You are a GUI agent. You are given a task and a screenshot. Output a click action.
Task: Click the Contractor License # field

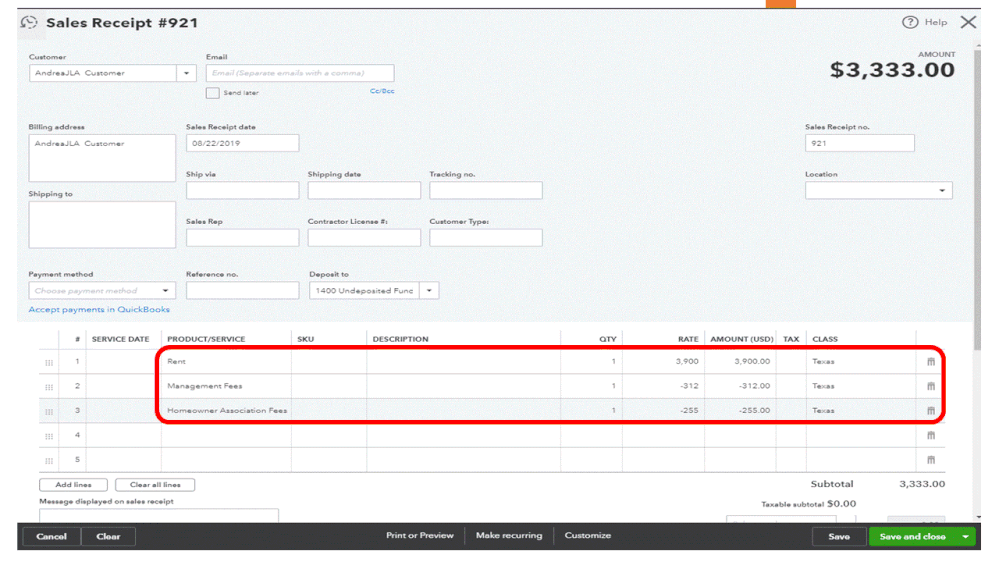point(364,238)
